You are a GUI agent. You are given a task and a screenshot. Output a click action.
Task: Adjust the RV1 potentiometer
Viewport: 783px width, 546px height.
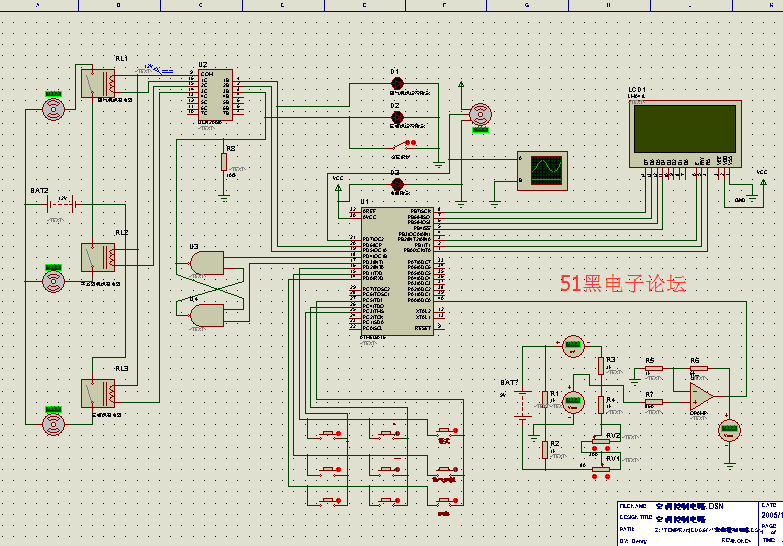pos(600,467)
